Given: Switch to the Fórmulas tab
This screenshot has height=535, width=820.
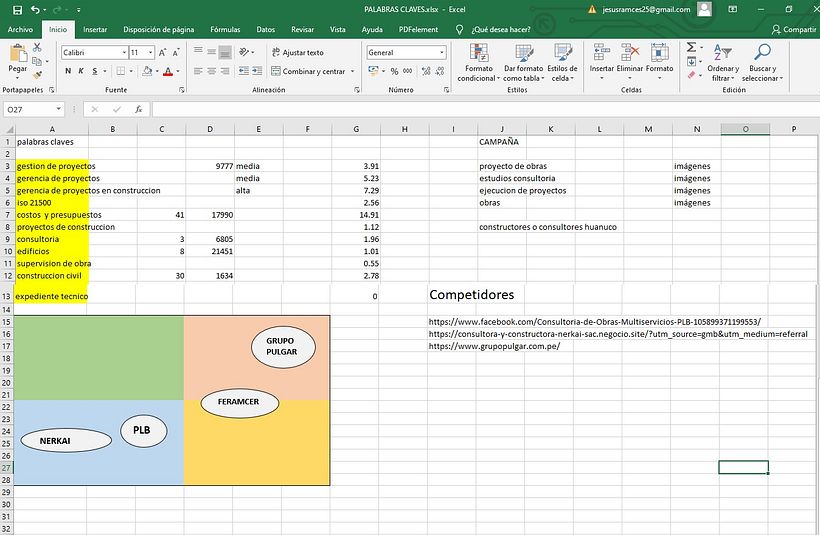Looking at the screenshot, I should pos(225,29).
